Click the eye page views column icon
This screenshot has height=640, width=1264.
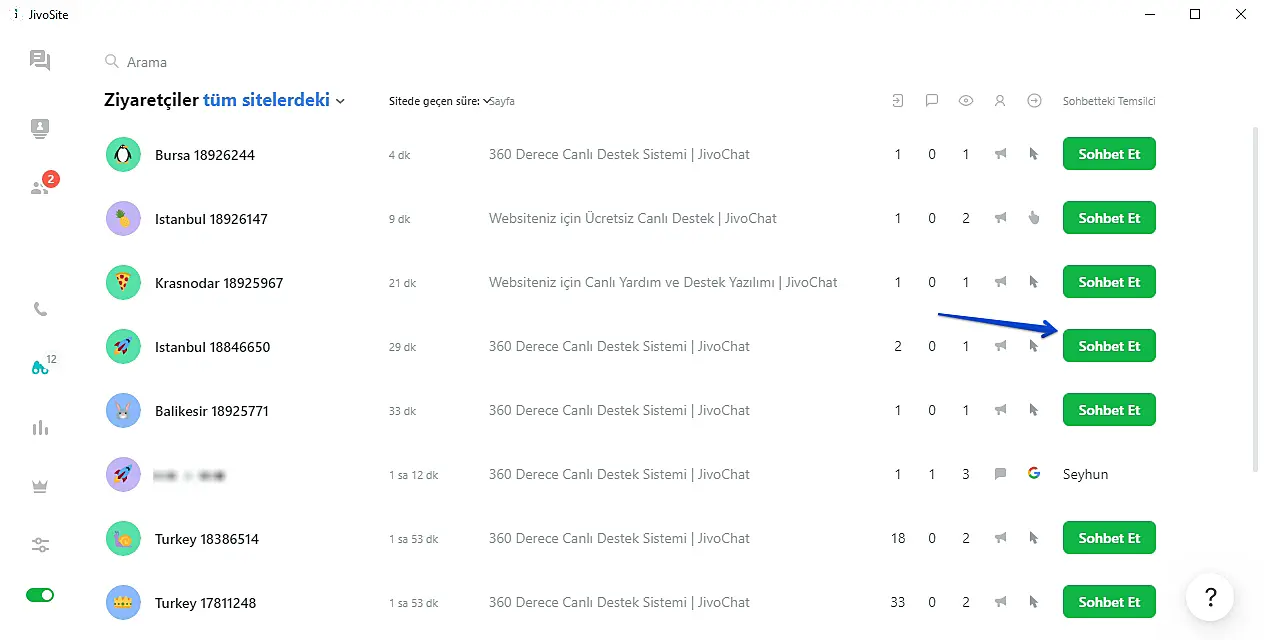tap(965, 100)
